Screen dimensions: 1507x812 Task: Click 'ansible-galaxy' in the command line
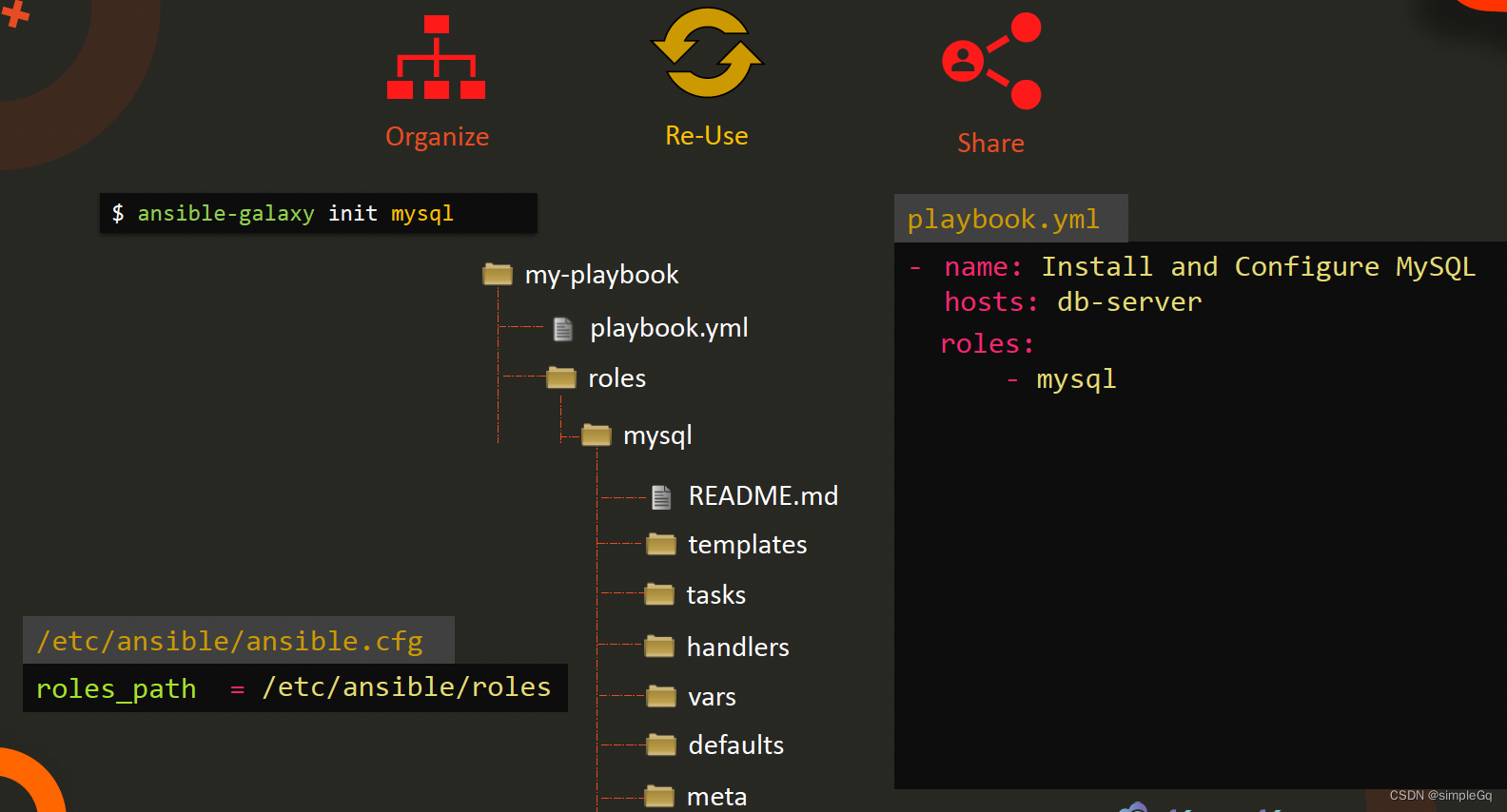click(225, 214)
